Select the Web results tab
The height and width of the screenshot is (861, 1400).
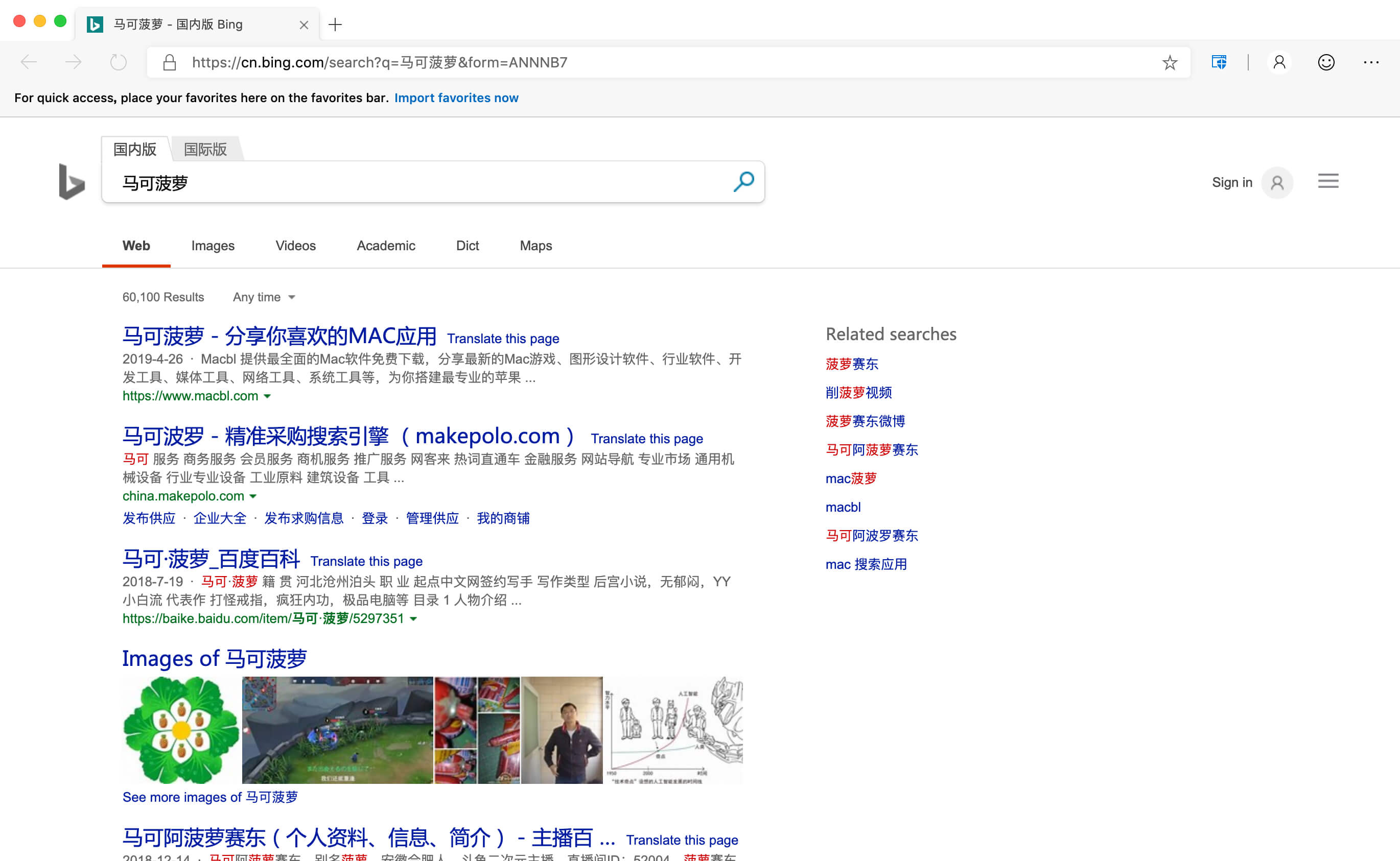click(x=136, y=246)
